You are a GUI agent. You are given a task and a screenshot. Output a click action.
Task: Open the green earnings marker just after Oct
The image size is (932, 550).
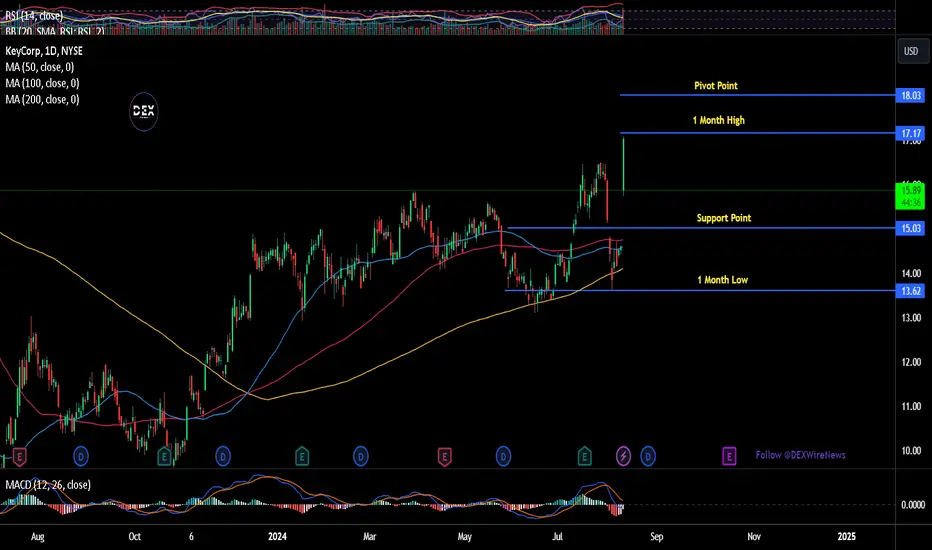[x=164, y=457]
